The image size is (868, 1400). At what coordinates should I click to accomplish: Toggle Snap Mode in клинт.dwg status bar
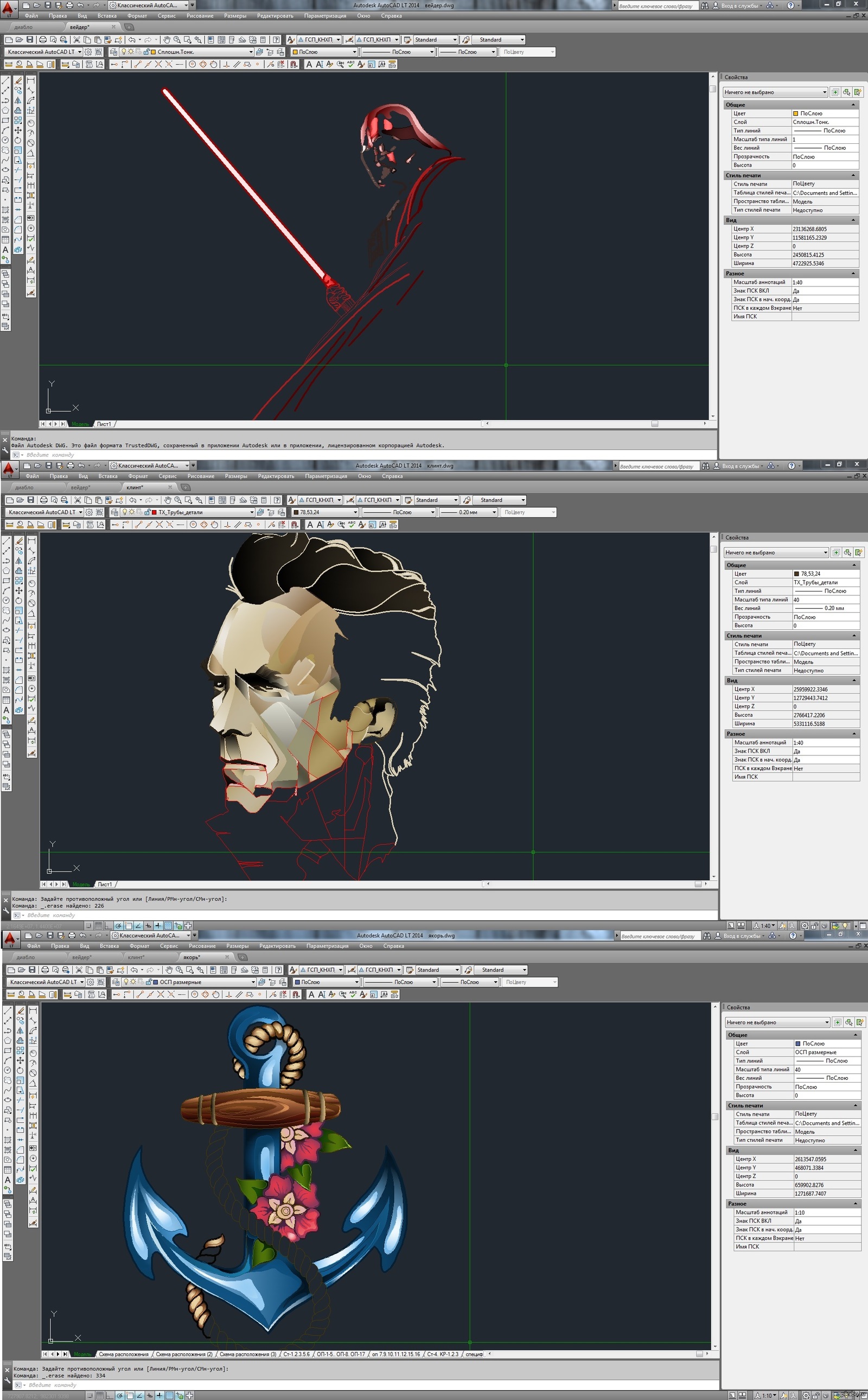coord(89,925)
